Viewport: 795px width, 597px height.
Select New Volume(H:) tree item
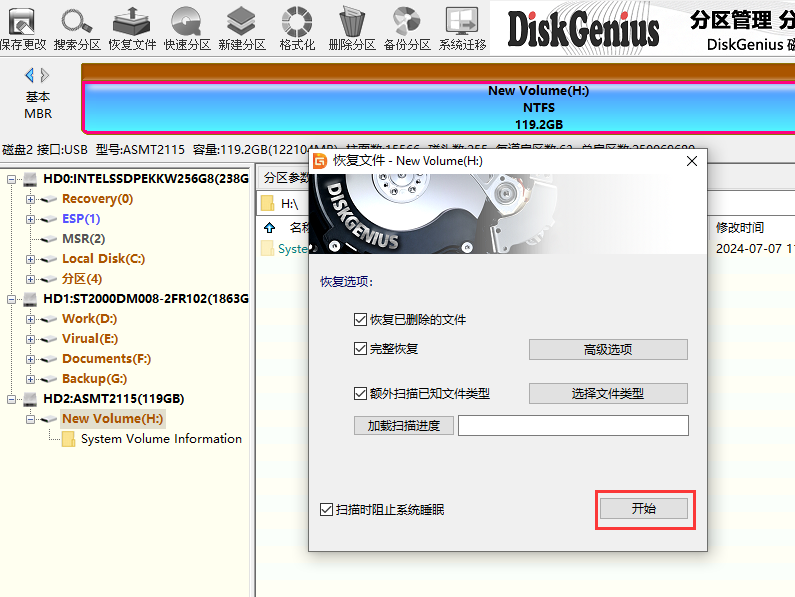[x=113, y=419]
